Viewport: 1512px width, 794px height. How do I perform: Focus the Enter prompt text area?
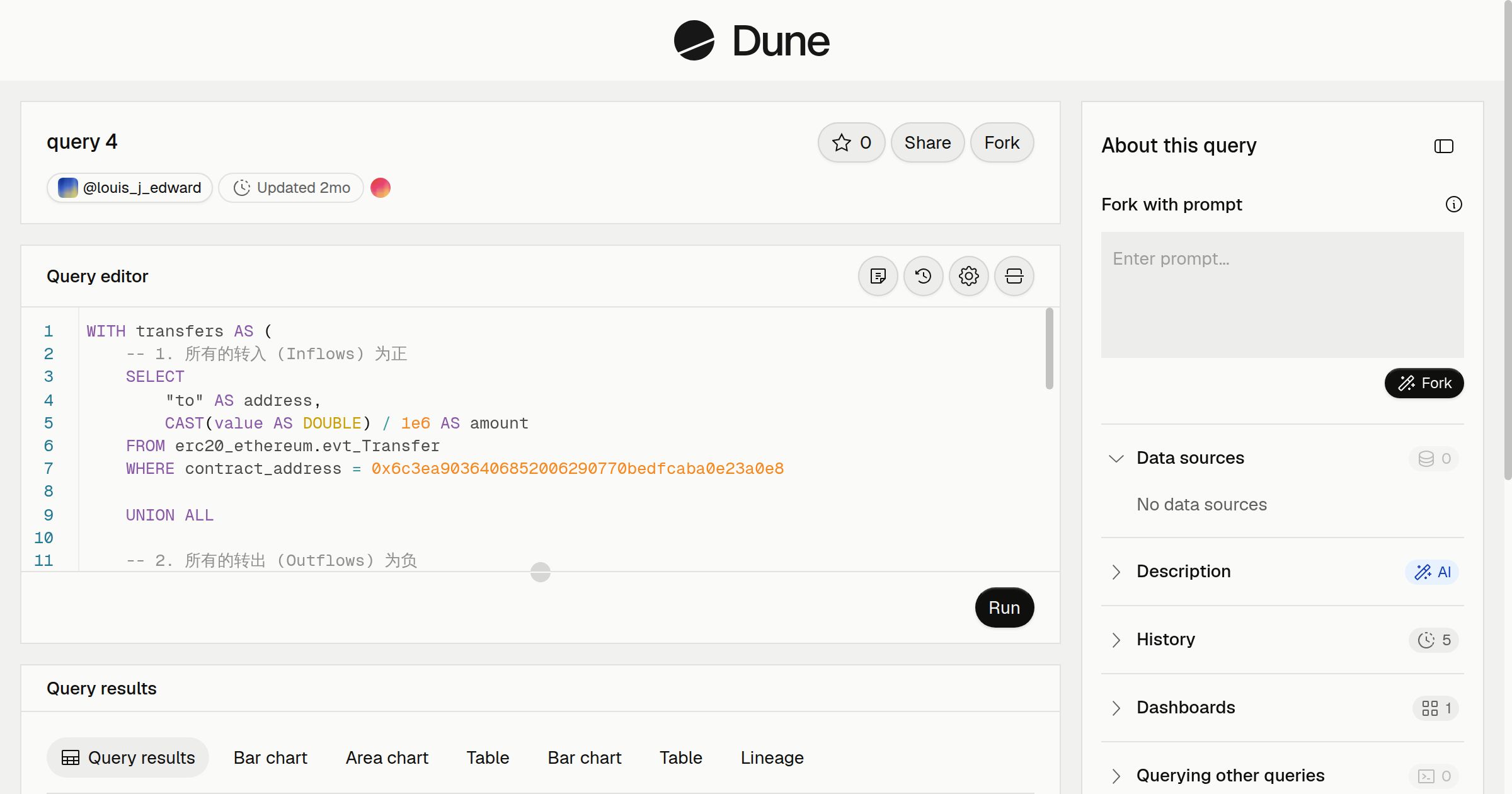(1283, 295)
